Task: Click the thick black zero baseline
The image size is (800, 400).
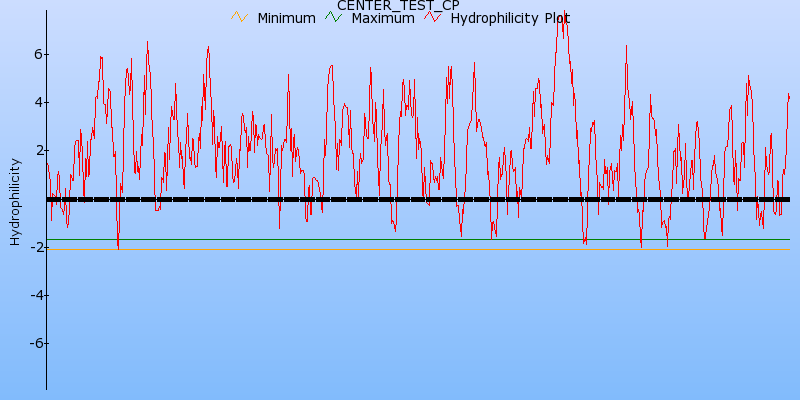Action: point(418,199)
